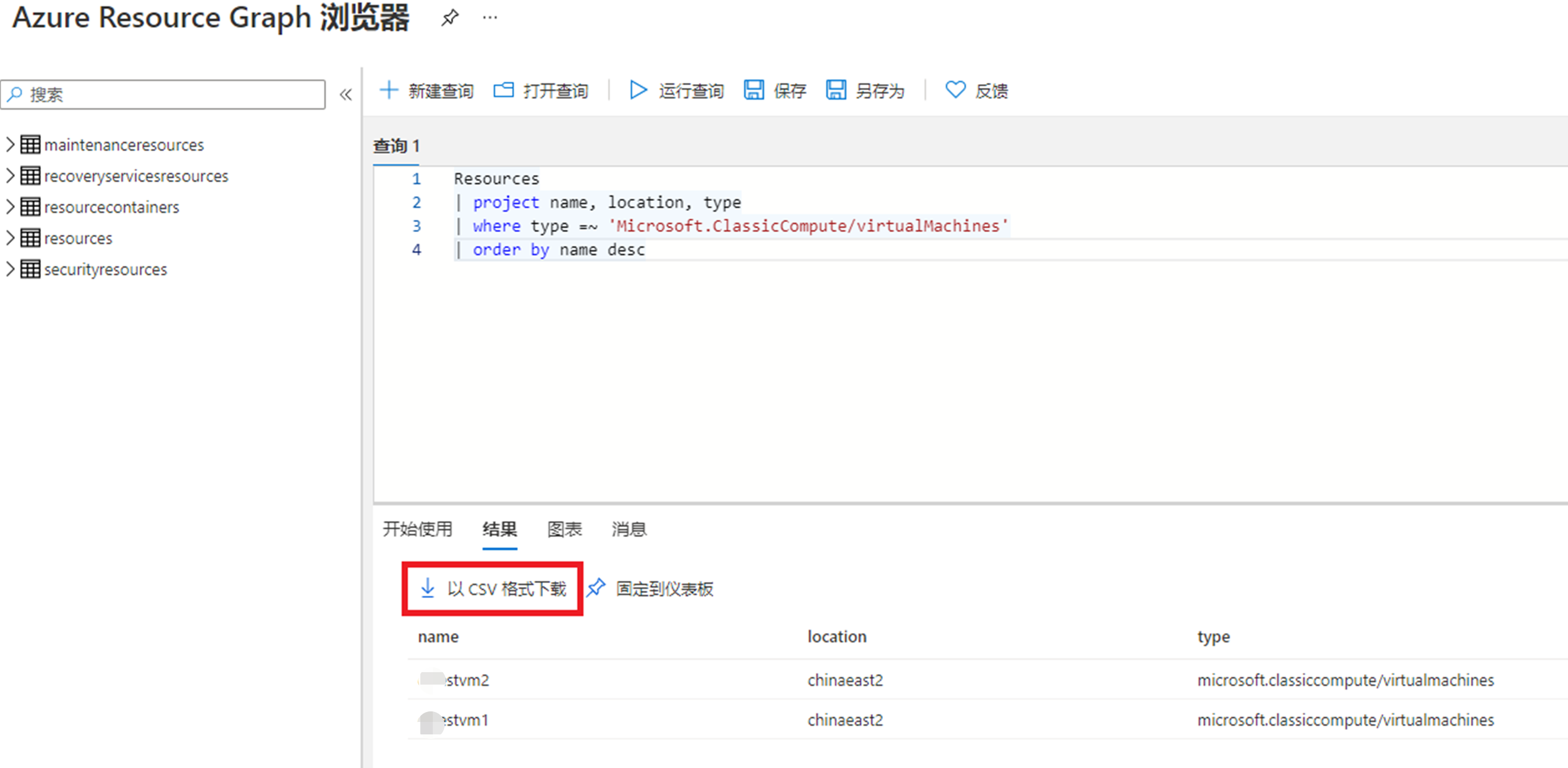Viewport: 1568px width, 768px height.
Task: Expand the securityresources table node
Action: (10, 269)
